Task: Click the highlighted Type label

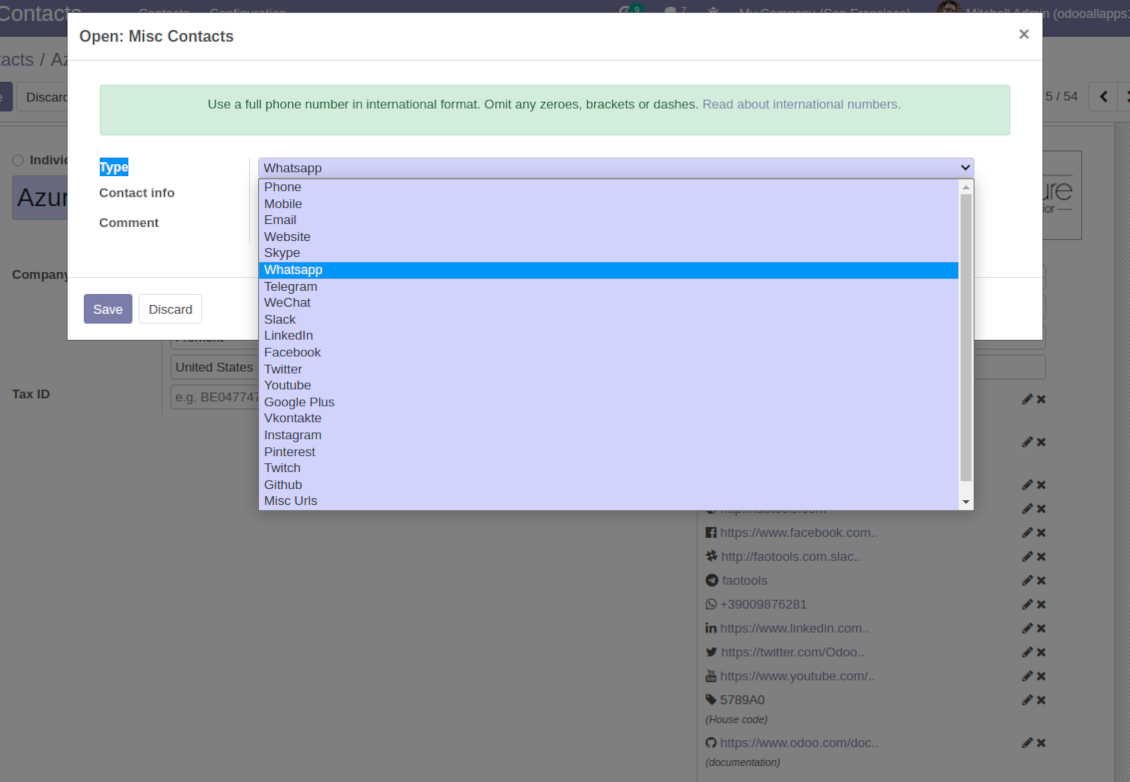Action: [x=114, y=167]
